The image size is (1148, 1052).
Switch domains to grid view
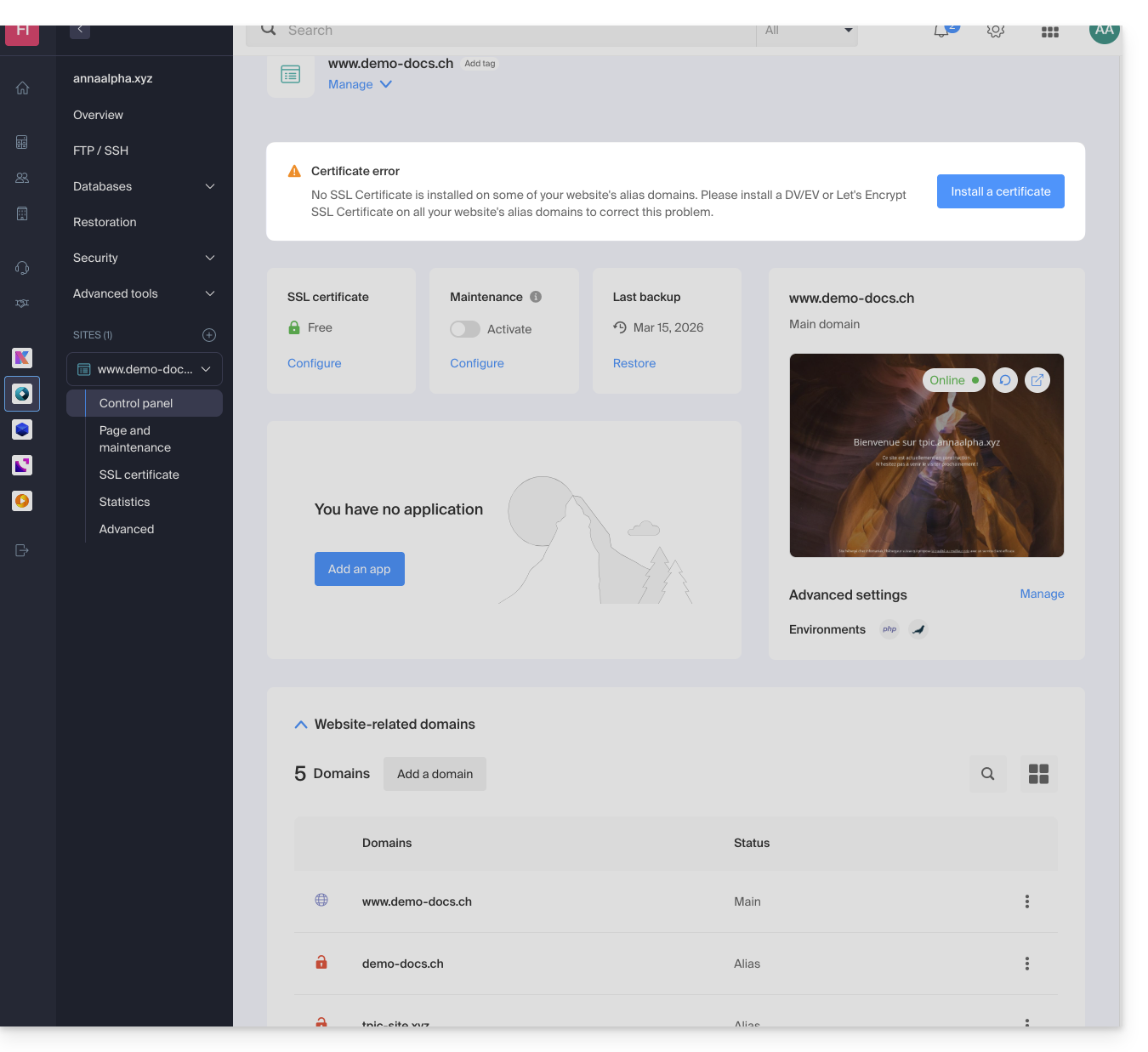pos(1038,774)
